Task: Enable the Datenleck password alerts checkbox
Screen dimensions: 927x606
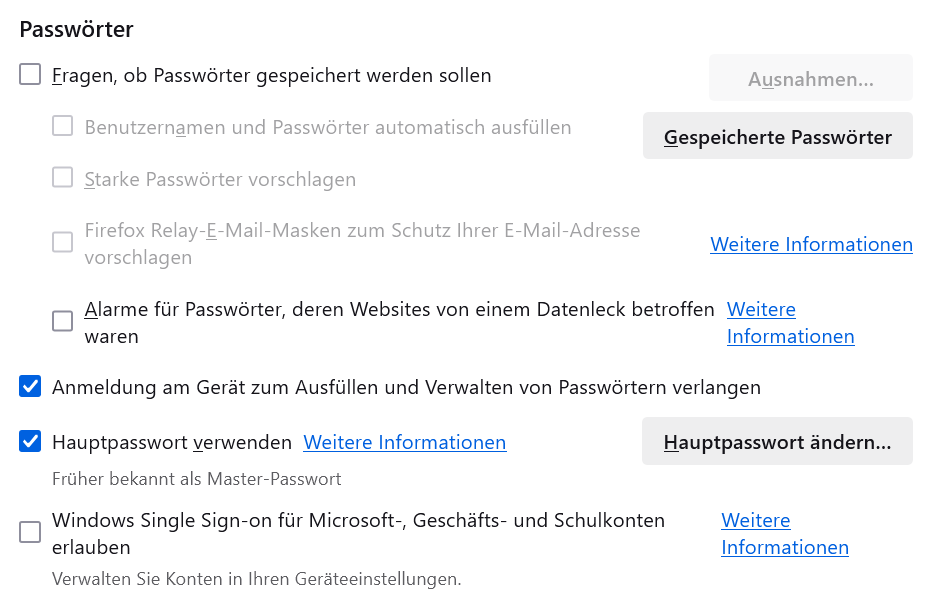Action: tap(63, 321)
